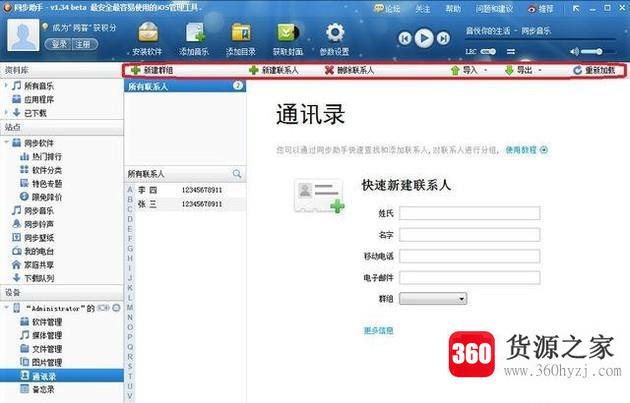Skip to previous track
This screenshot has height=403, width=630.
pyautogui.click(x=405, y=39)
